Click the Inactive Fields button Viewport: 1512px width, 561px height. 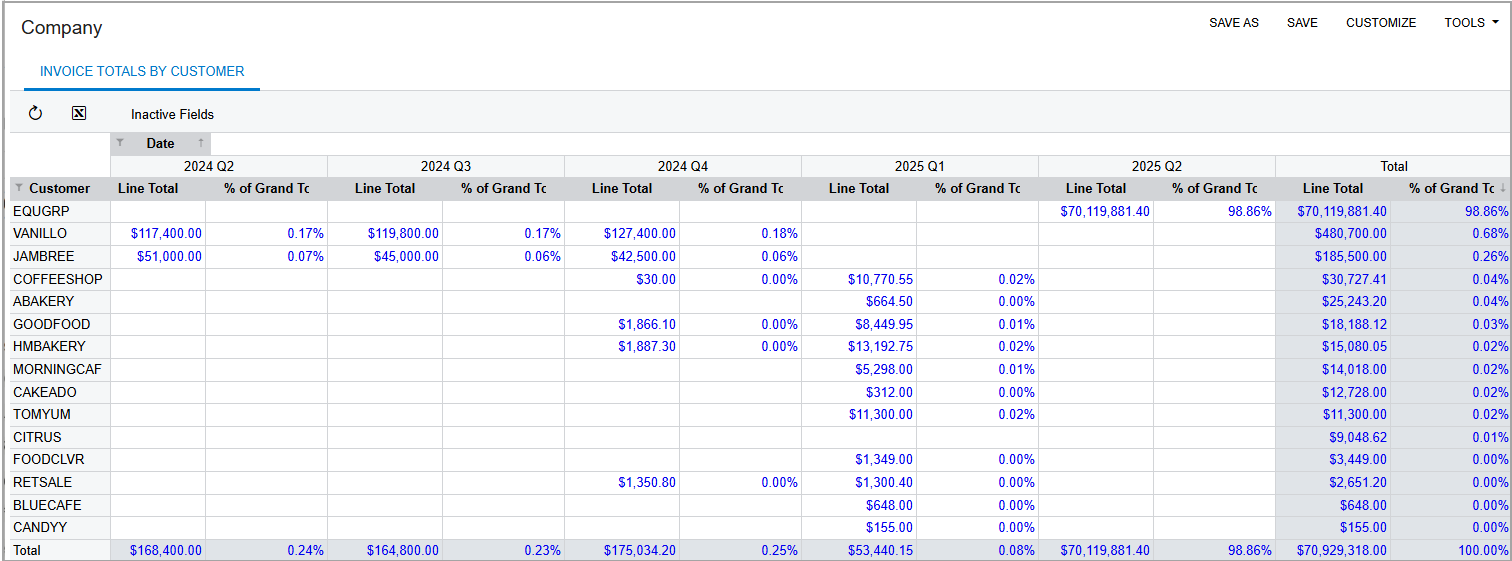click(x=172, y=114)
